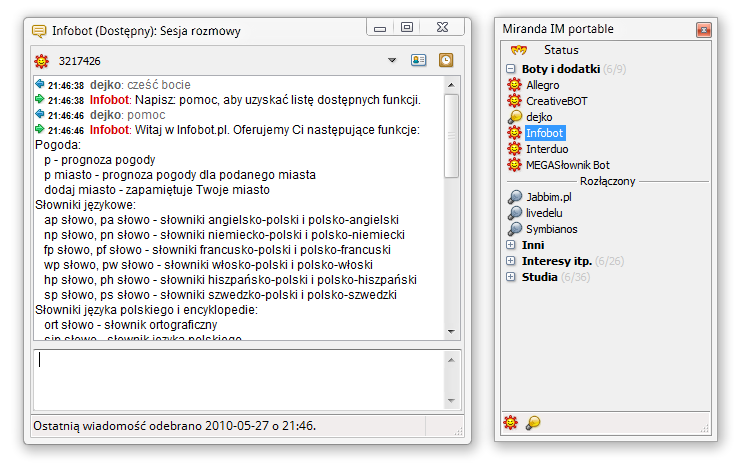
Task: Collapse the Boty i dodatki group
Action: (x=511, y=69)
